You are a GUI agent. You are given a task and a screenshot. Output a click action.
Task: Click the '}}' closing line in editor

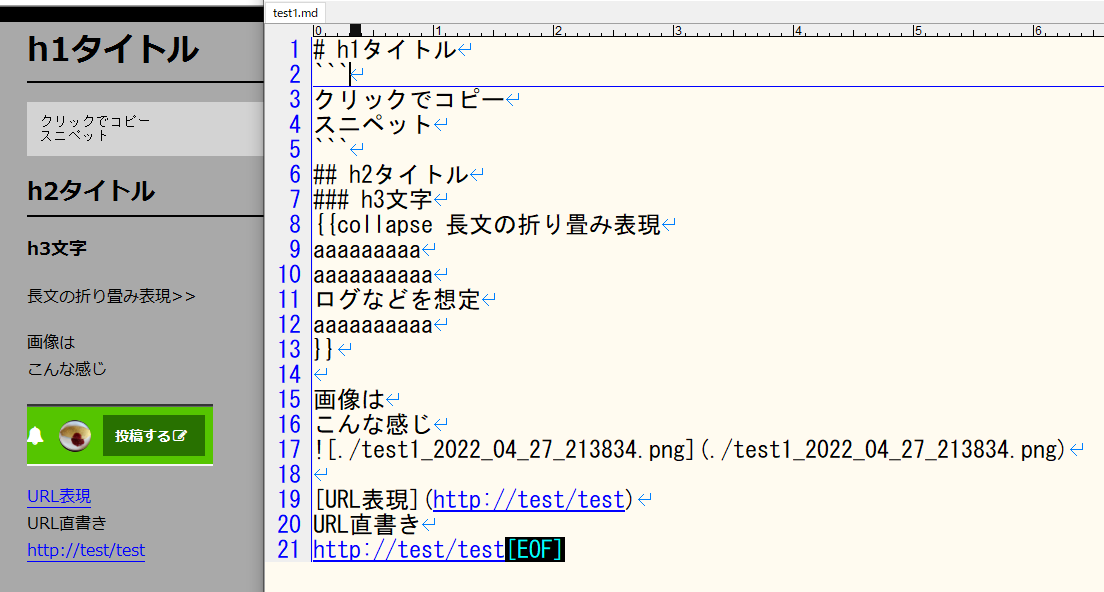[323, 349]
